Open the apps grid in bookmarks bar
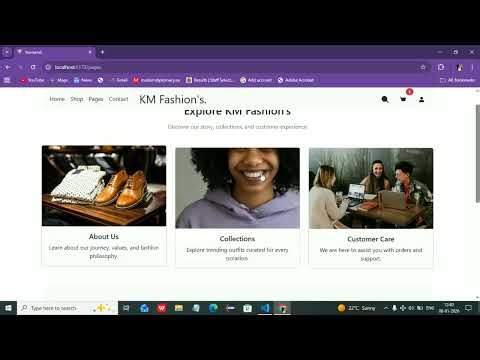480x360 pixels. (7, 80)
